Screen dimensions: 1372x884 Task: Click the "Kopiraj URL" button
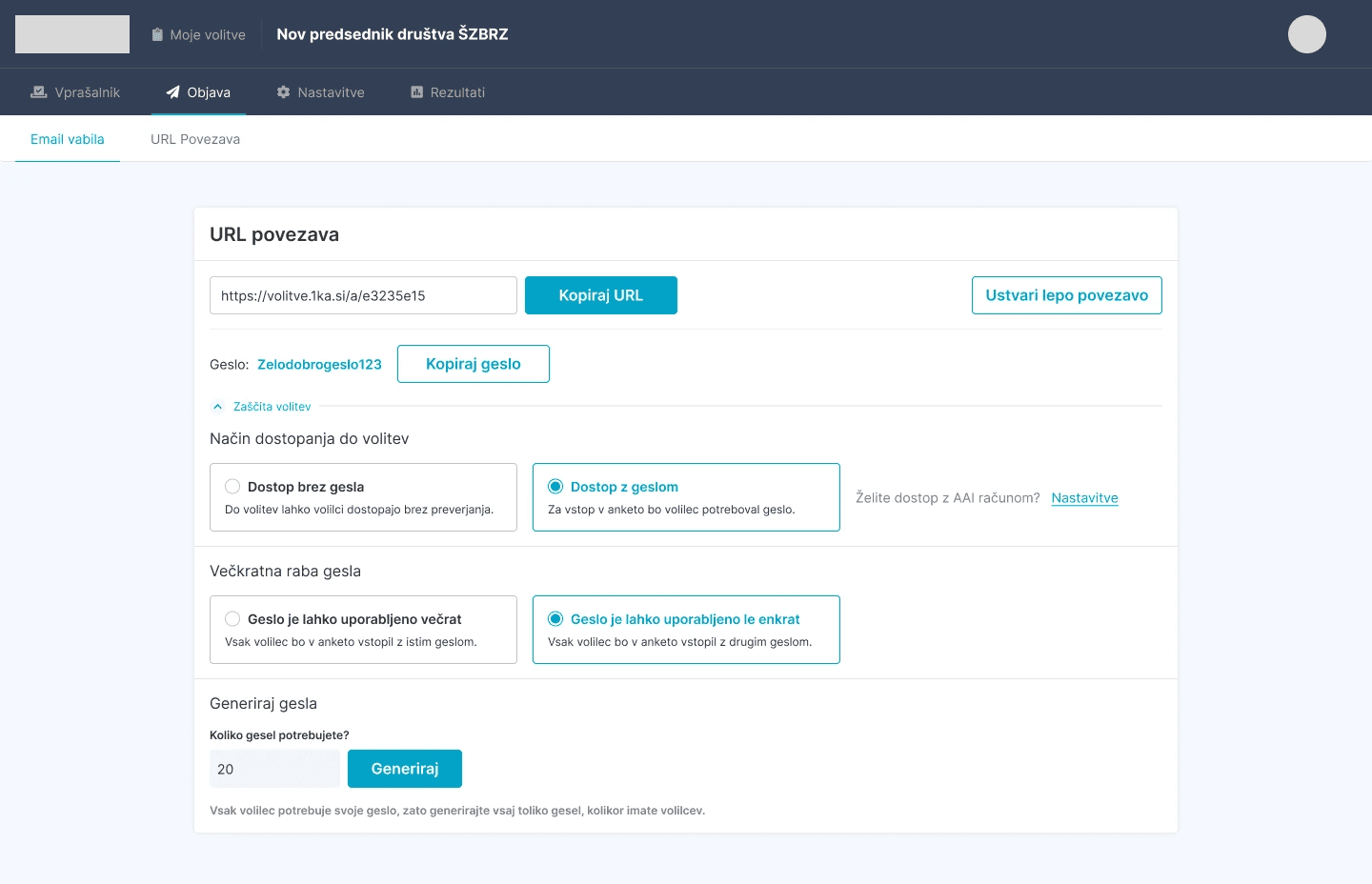point(601,295)
